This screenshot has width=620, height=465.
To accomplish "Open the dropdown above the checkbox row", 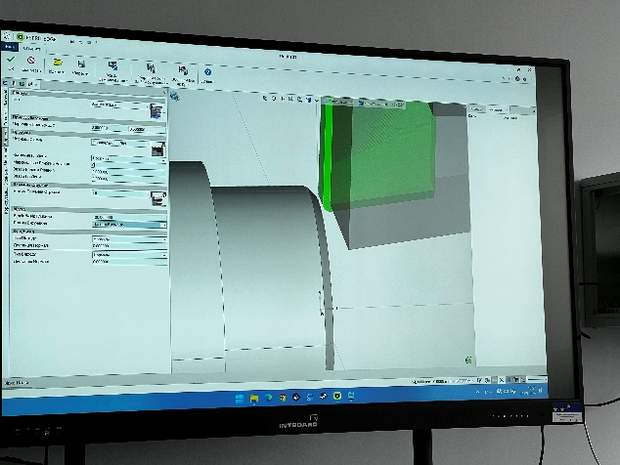I will click(x=129, y=158).
